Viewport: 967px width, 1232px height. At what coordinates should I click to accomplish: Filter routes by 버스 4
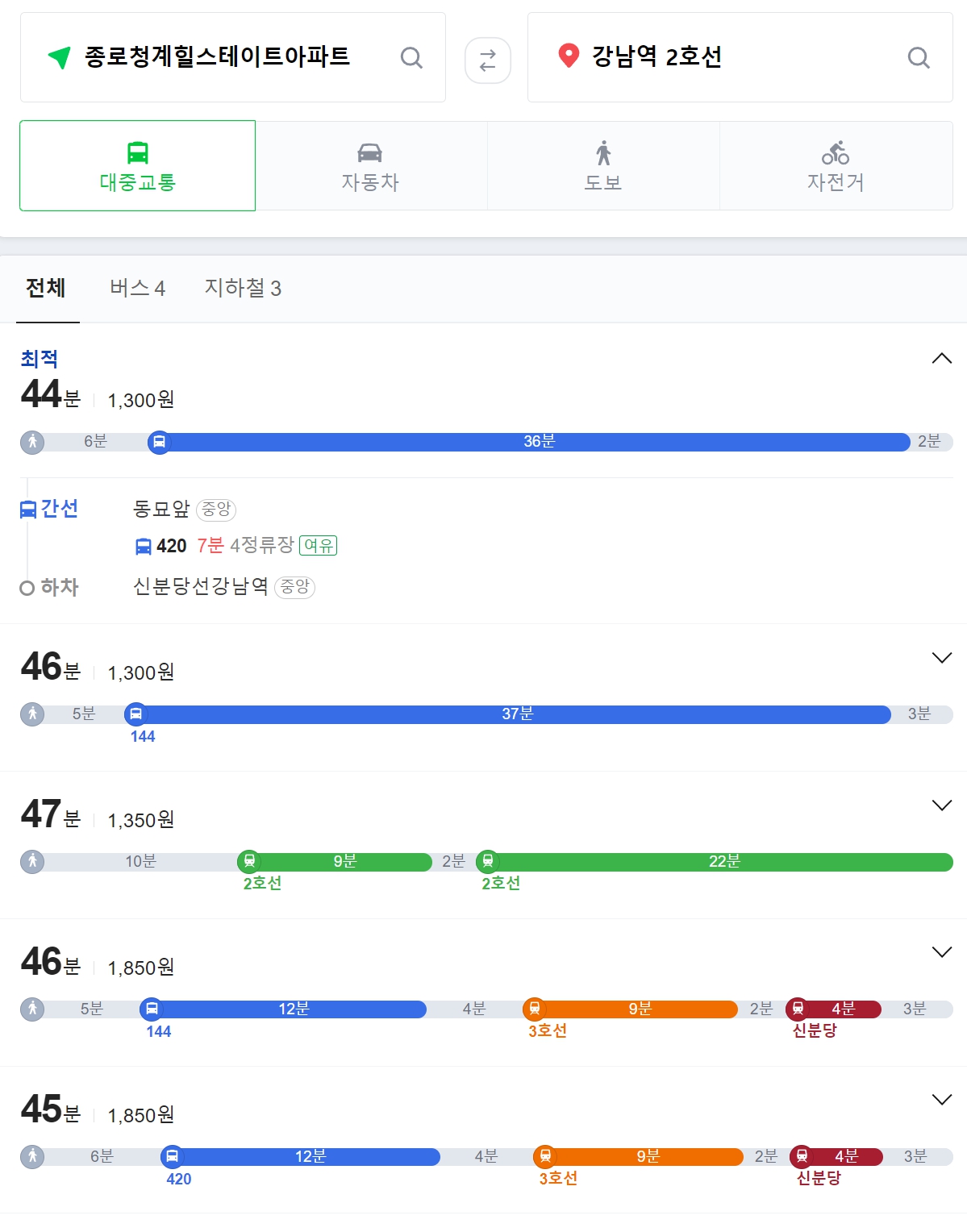pos(137,288)
